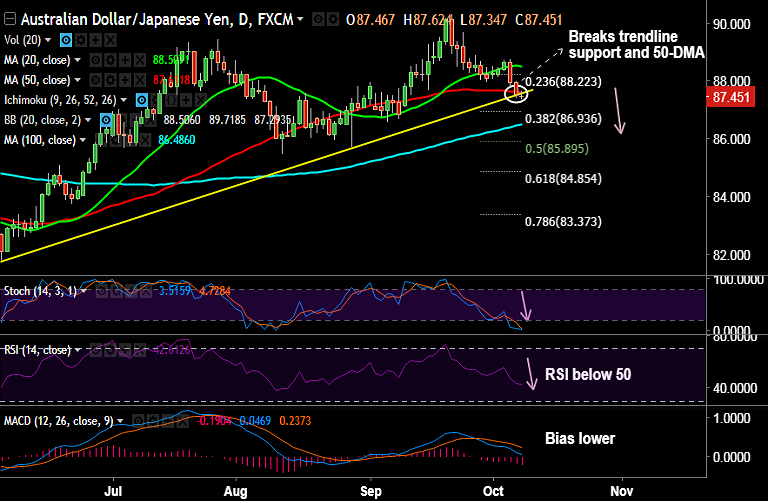Remove the Ichimoku indicator with X
Screen dimensions: 768x503
[x=201, y=100]
